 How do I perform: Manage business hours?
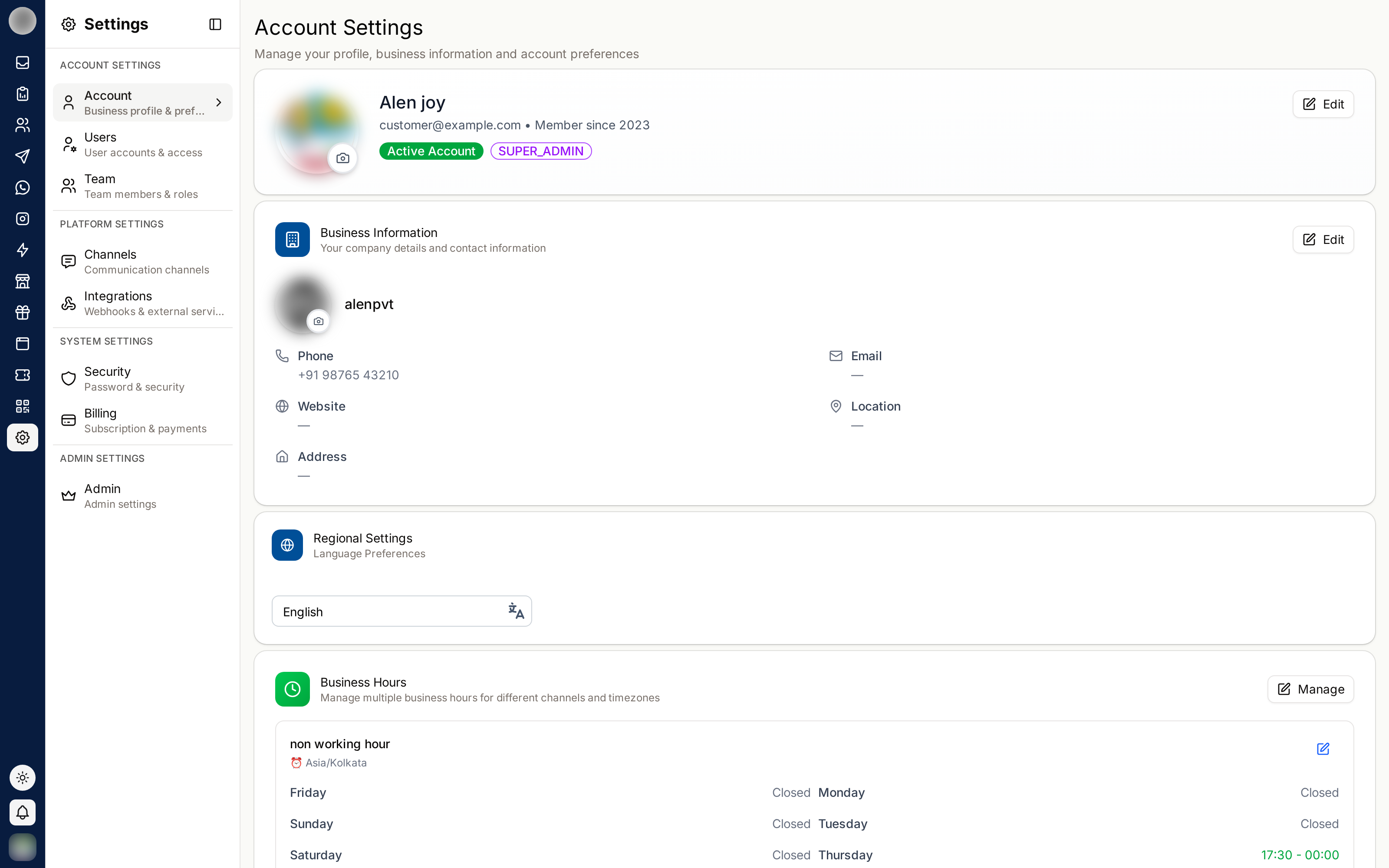1310,689
